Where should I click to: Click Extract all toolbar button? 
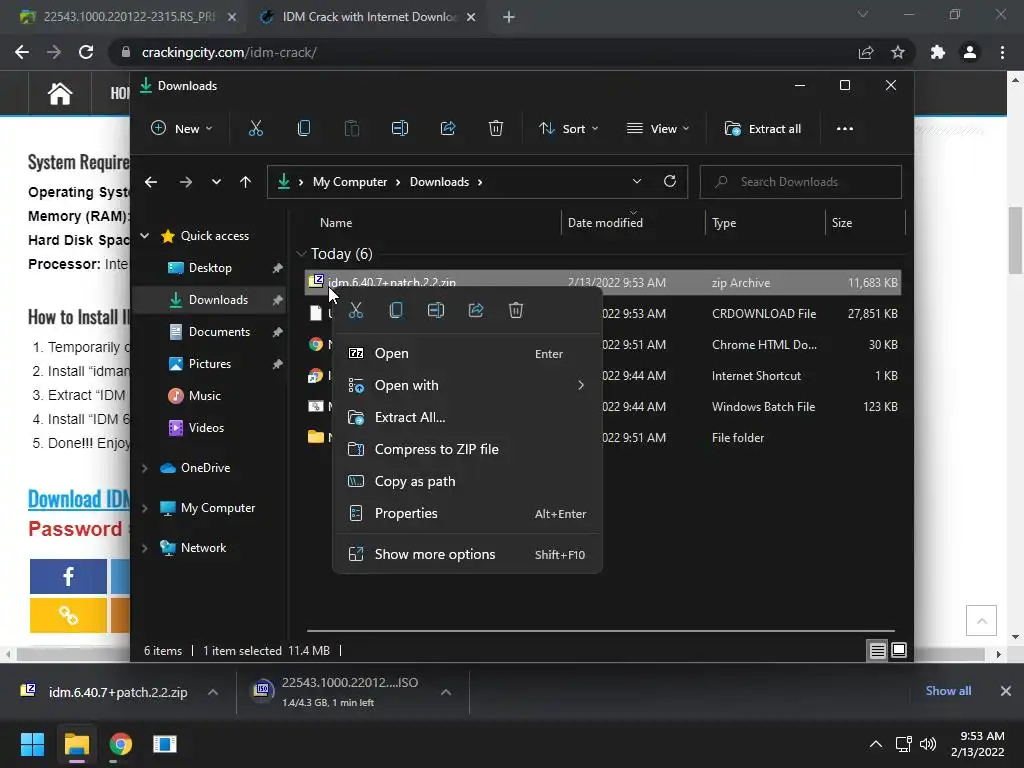(x=763, y=129)
